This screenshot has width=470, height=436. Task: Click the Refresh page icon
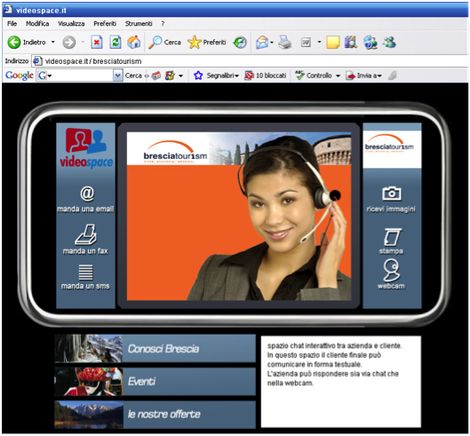coord(115,42)
